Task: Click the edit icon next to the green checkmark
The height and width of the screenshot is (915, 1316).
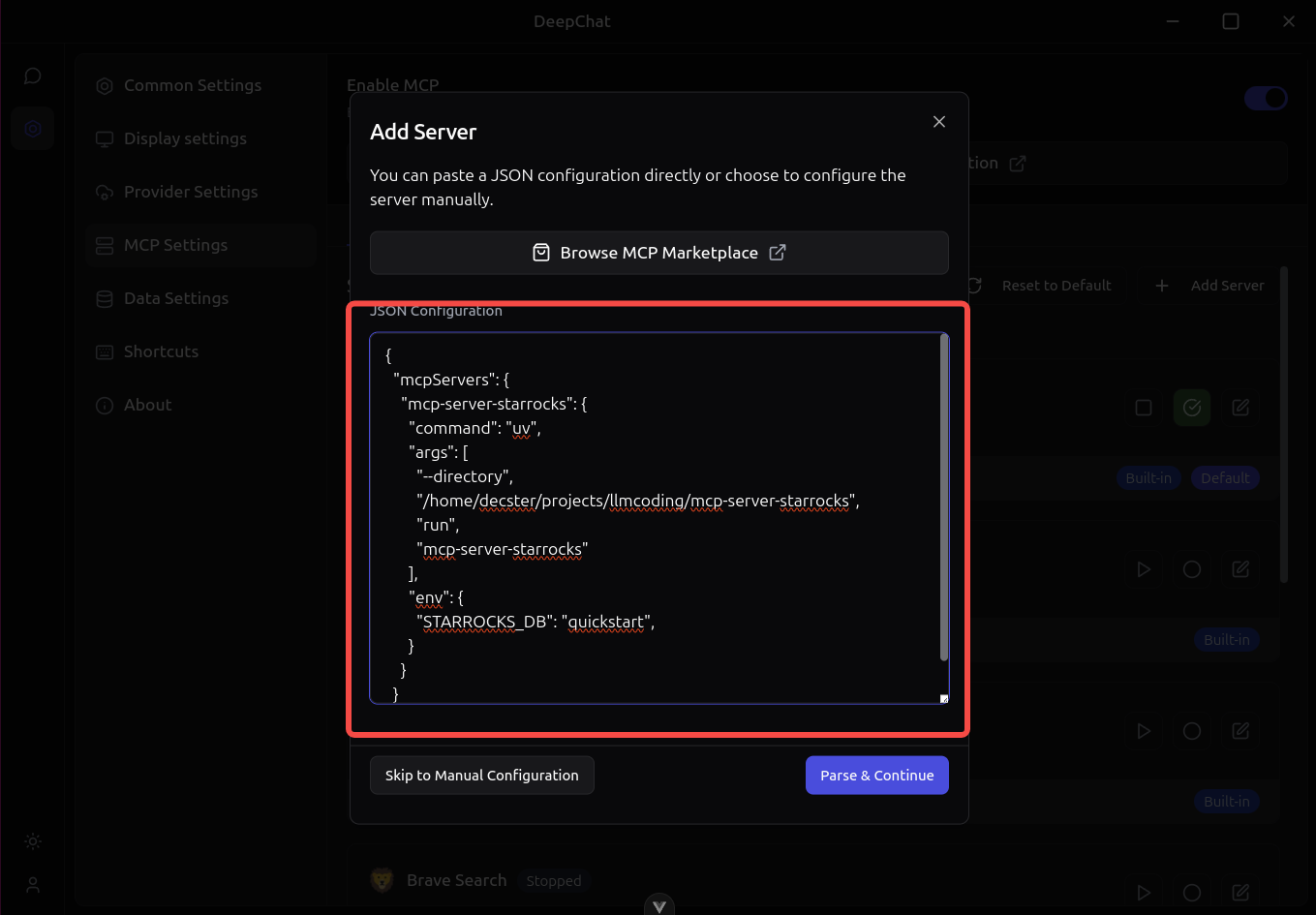Action: (1240, 408)
